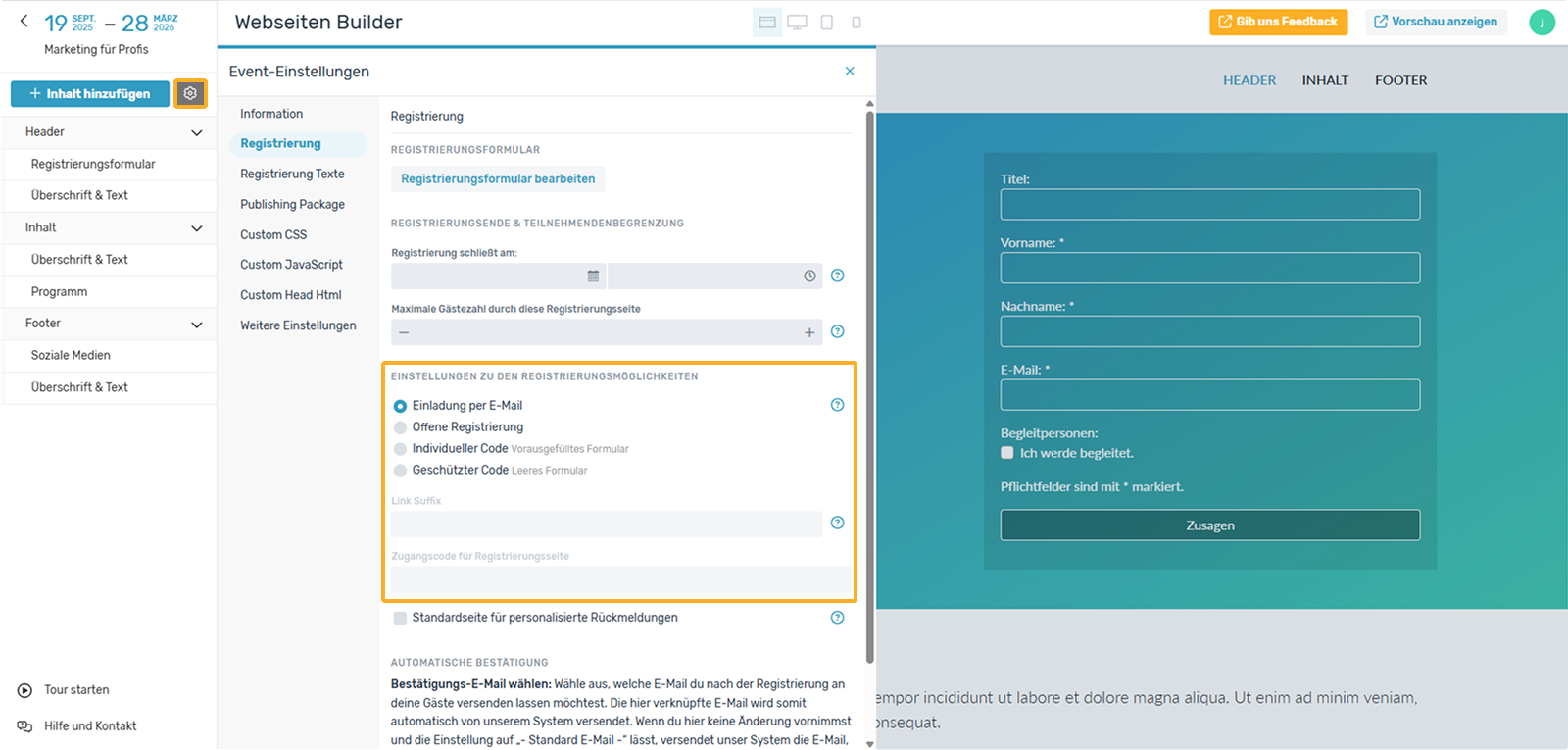Click Inhalt hinzufügen button
This screenshot has width=1568, height=750.
tap(90, 93)
